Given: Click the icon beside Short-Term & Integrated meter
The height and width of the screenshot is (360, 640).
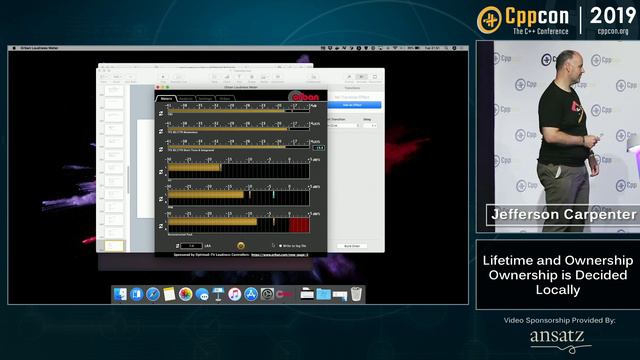Looking at the screenshot, I should click(161, 149).
